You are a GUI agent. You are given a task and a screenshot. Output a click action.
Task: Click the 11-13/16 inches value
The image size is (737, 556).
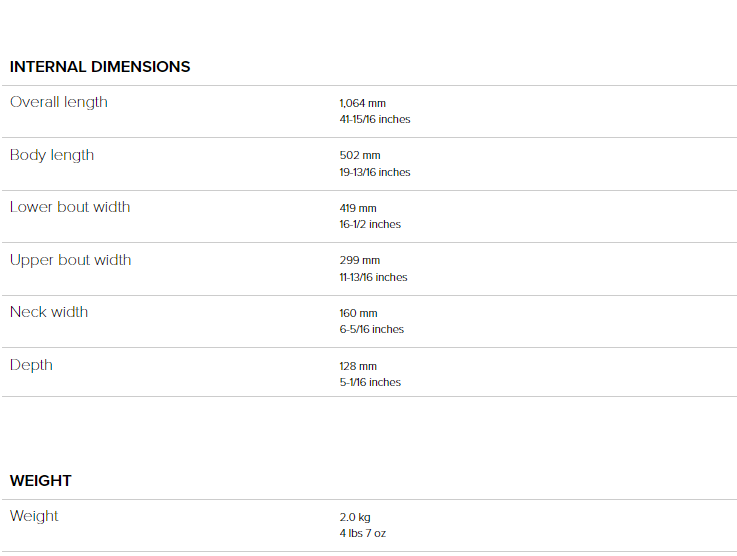coord(373,277)
